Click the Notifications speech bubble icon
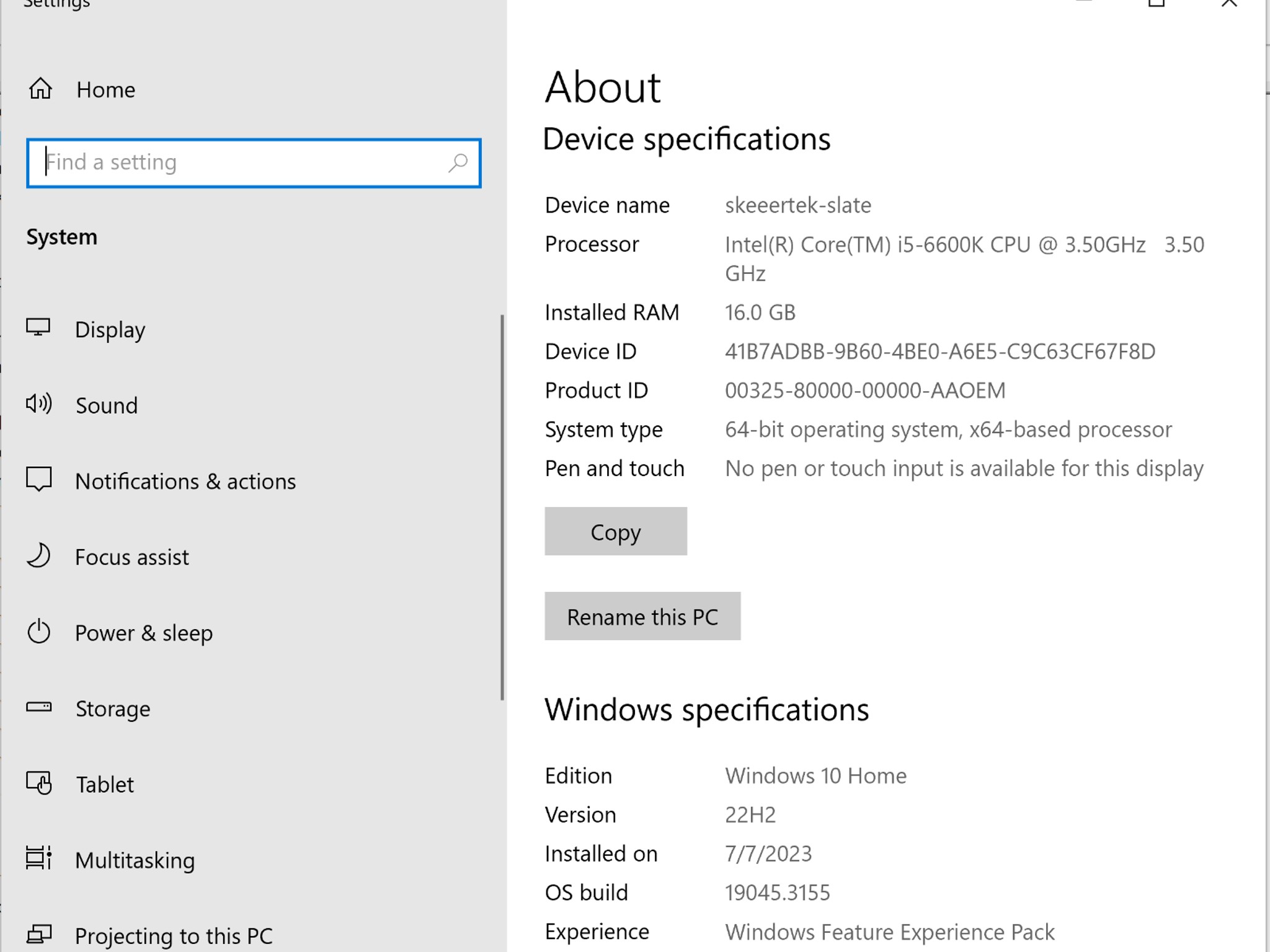 [x=38, y=480]
